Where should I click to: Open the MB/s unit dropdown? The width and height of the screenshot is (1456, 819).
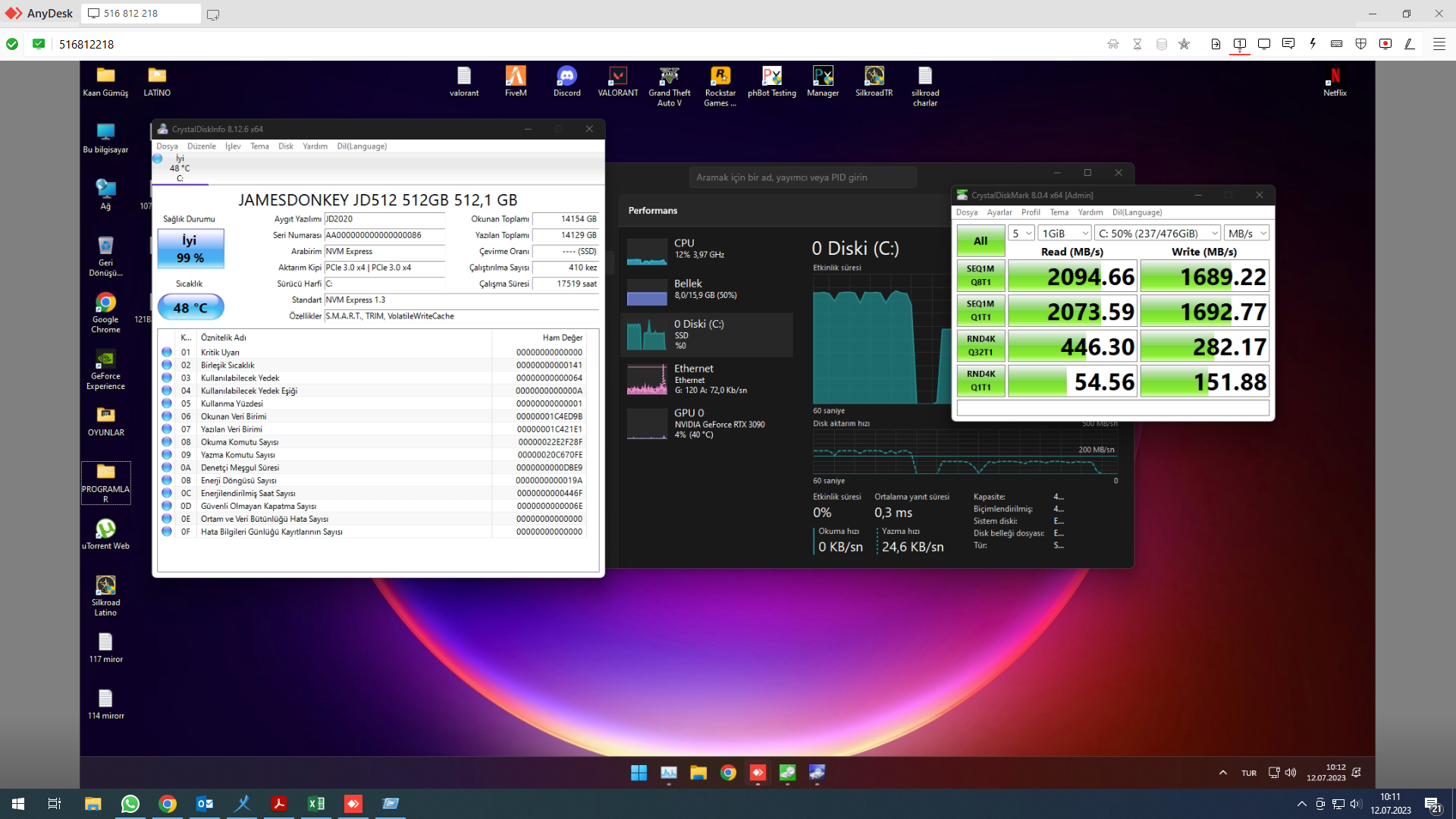click(x=1247, y=234)
